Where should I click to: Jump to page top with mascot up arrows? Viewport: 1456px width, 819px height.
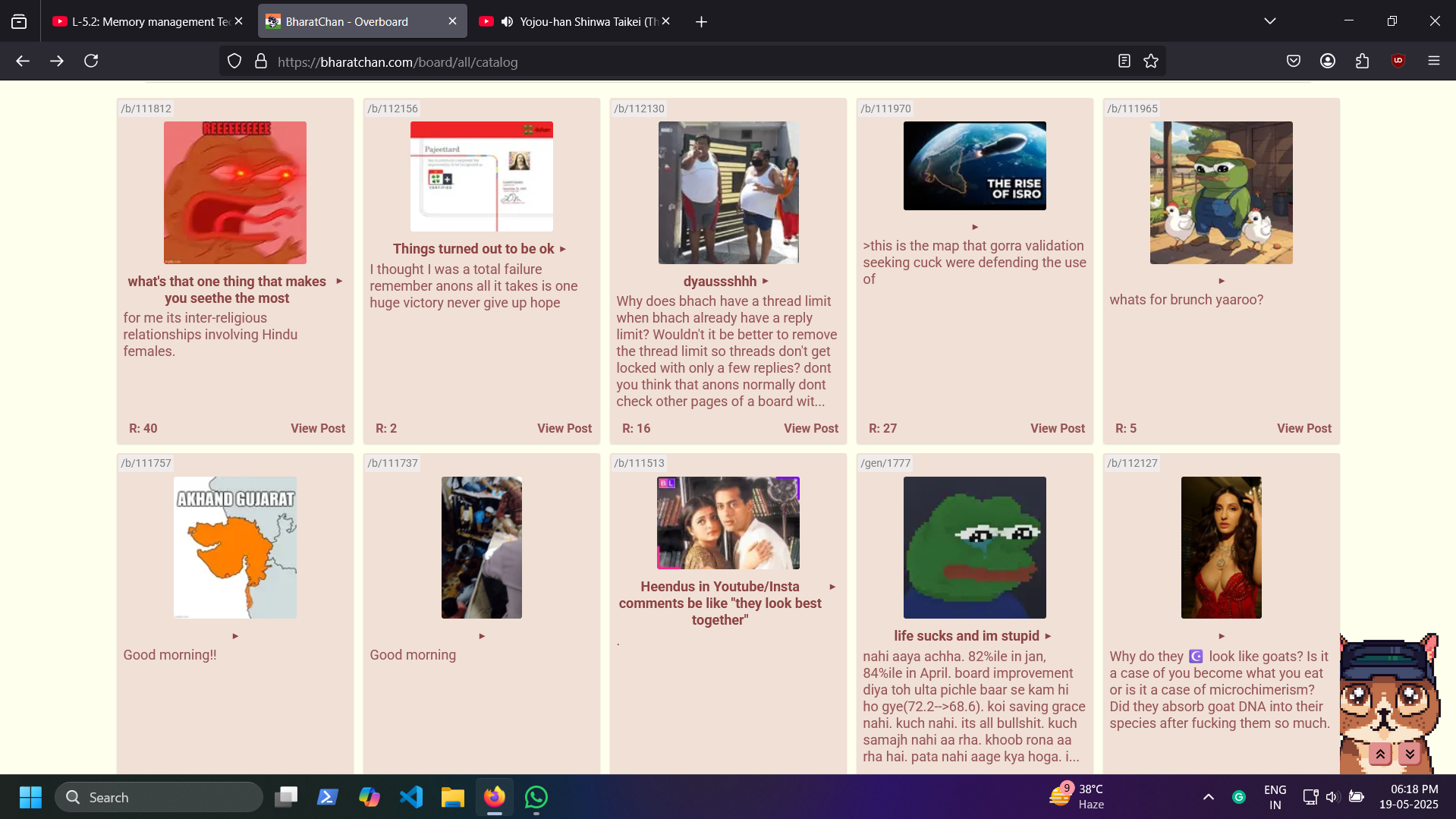pyautogui.click(x=1380, y=754)
